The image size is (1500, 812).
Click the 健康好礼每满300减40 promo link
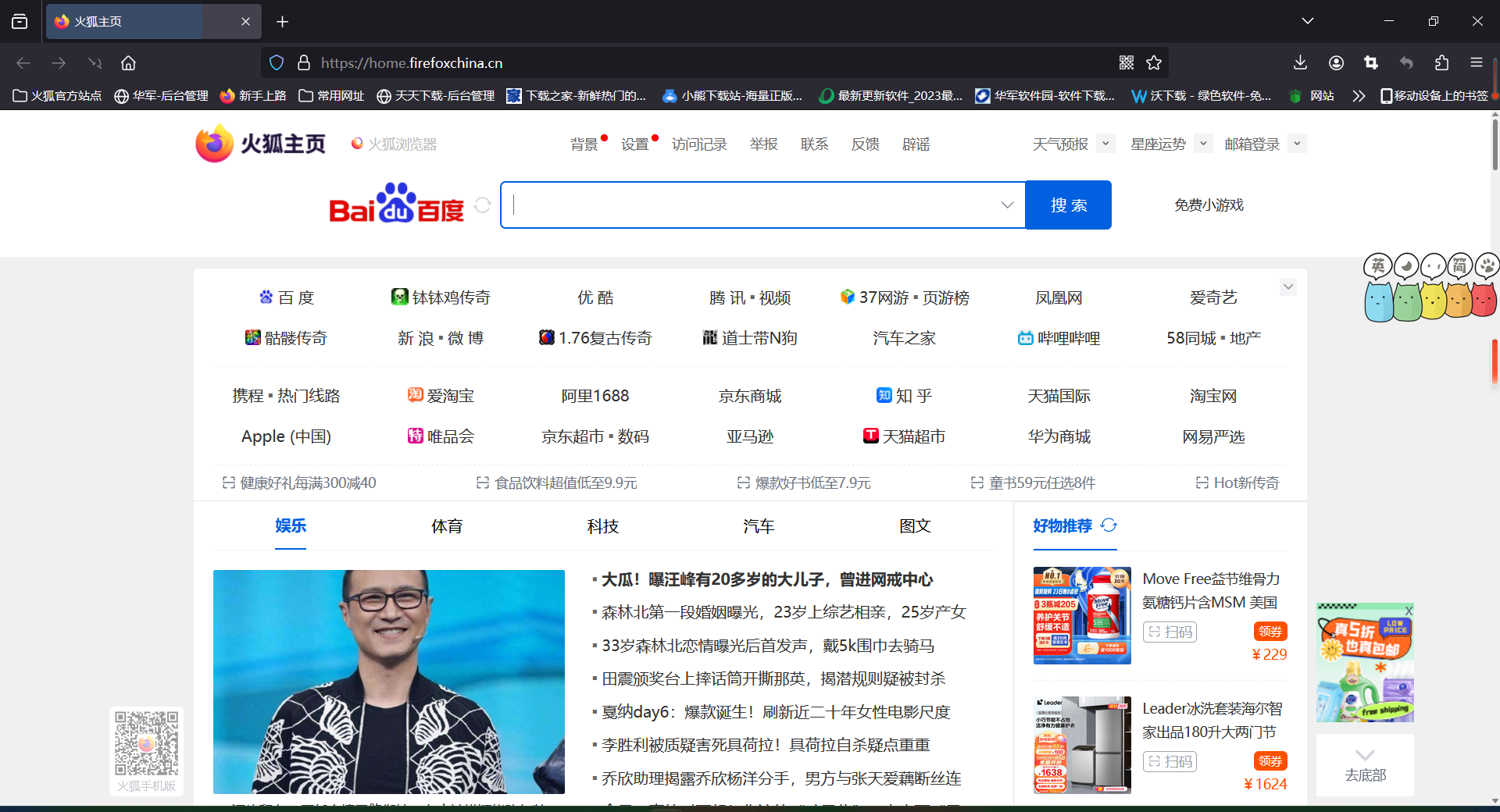[299, 483]
